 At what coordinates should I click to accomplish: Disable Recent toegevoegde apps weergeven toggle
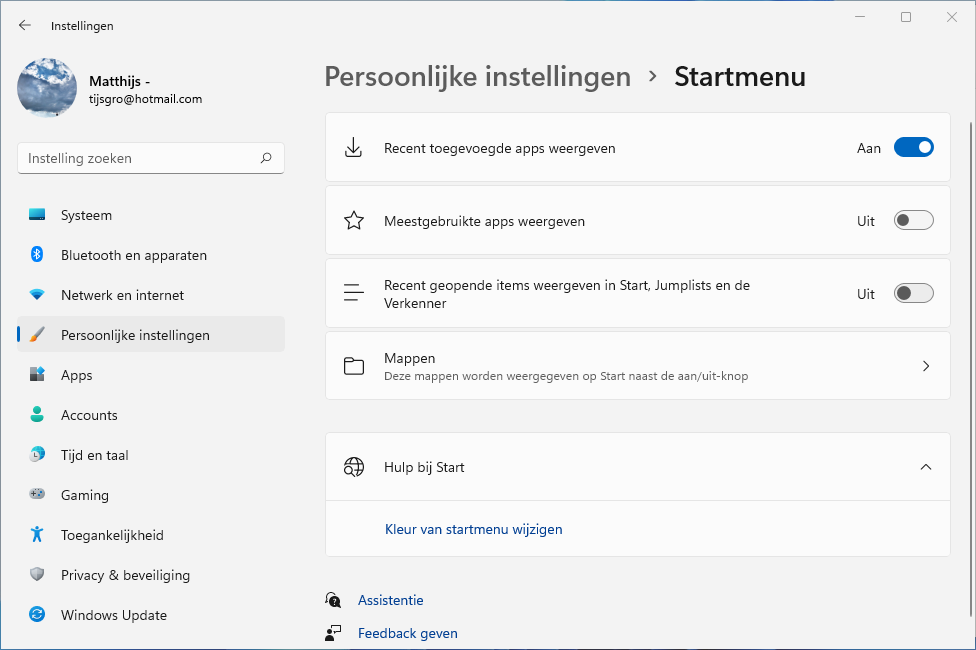tap(913, 148)
